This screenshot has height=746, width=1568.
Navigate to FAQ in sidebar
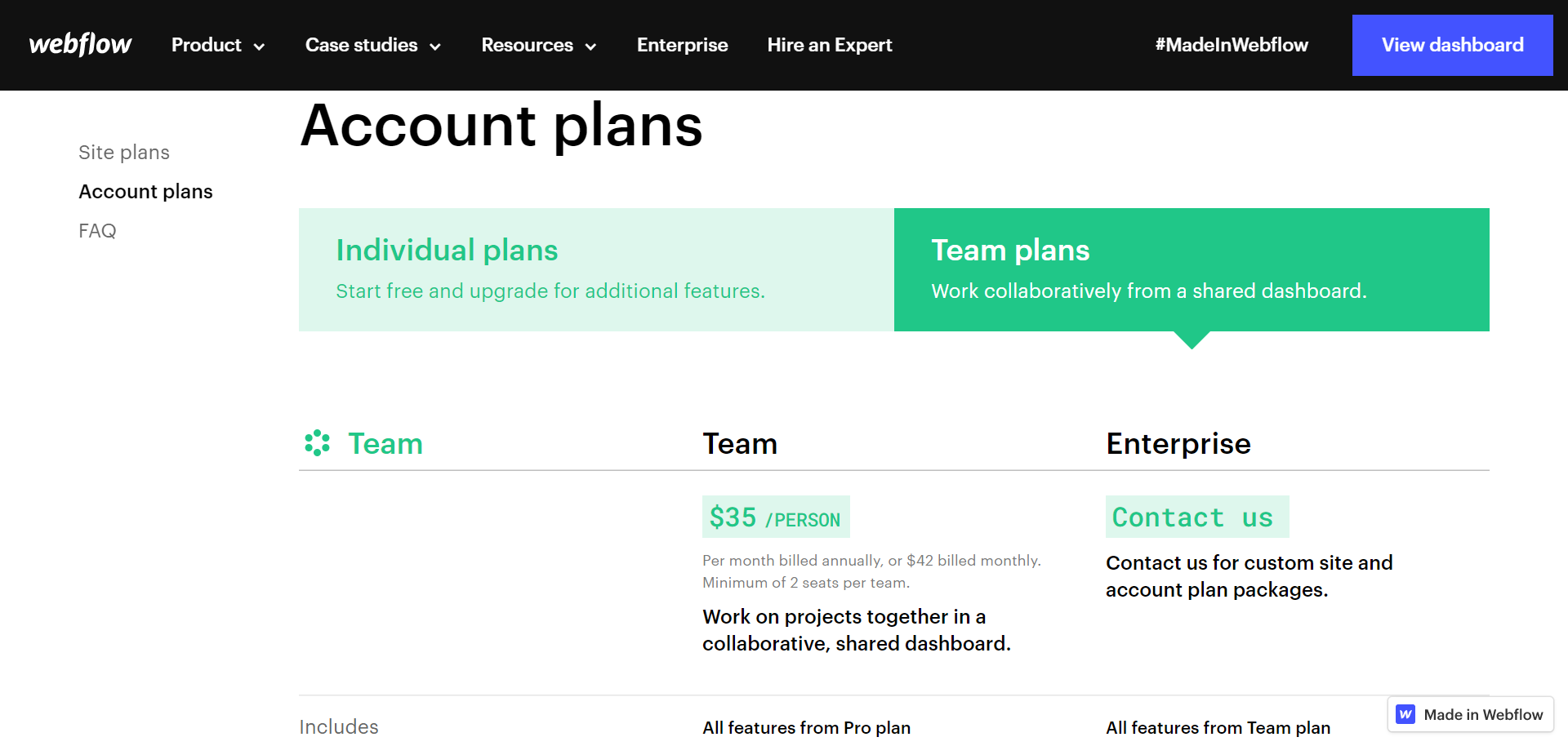pyautogui.click(x=97, y=231)
